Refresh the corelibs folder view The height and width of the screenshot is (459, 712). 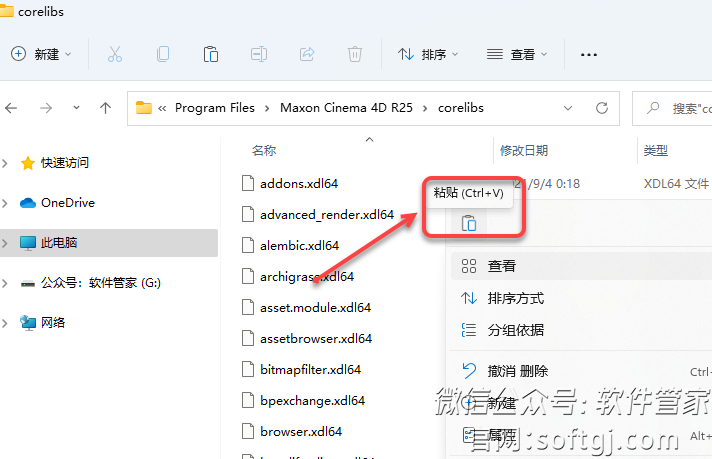pos(602,108)
